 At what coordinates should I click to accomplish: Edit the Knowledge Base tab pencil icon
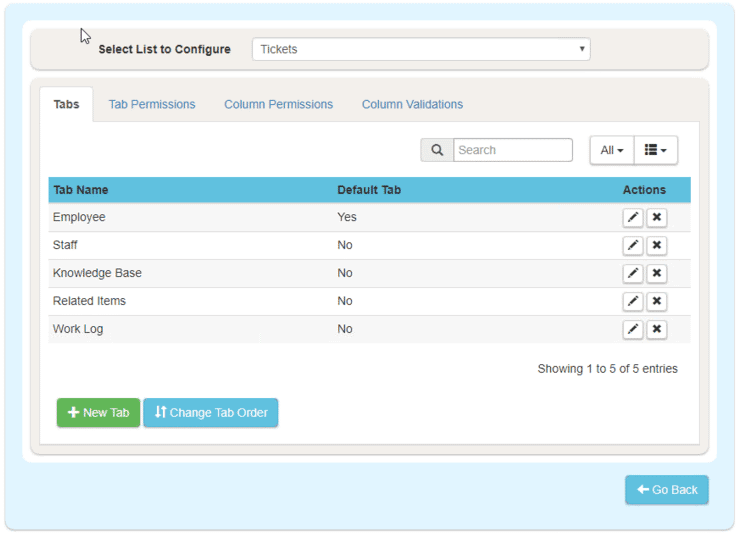click(x=632, y=273)
